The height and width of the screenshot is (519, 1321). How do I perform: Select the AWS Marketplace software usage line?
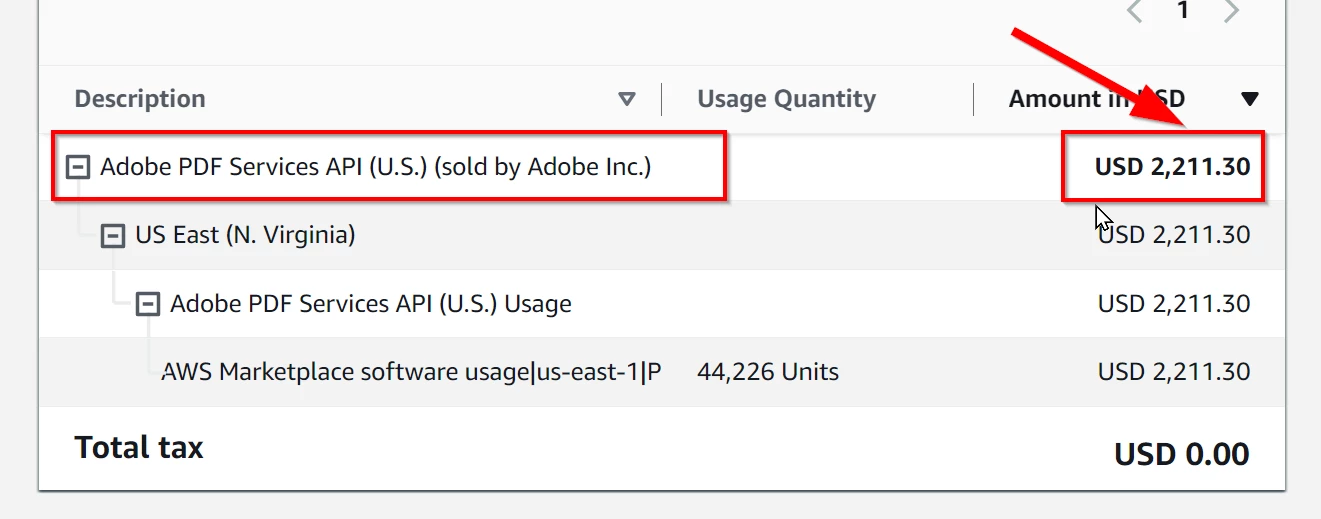(x=411, y=372)
